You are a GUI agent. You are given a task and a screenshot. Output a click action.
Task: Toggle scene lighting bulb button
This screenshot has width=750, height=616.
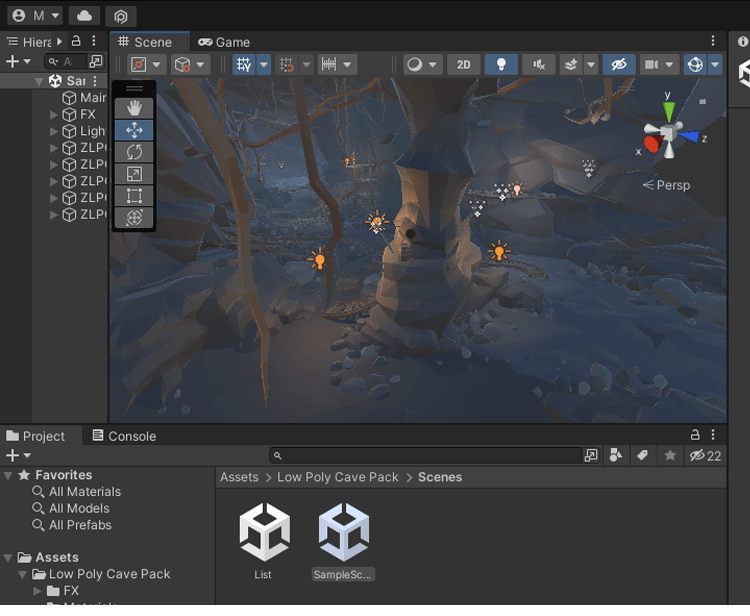[501, 65]
